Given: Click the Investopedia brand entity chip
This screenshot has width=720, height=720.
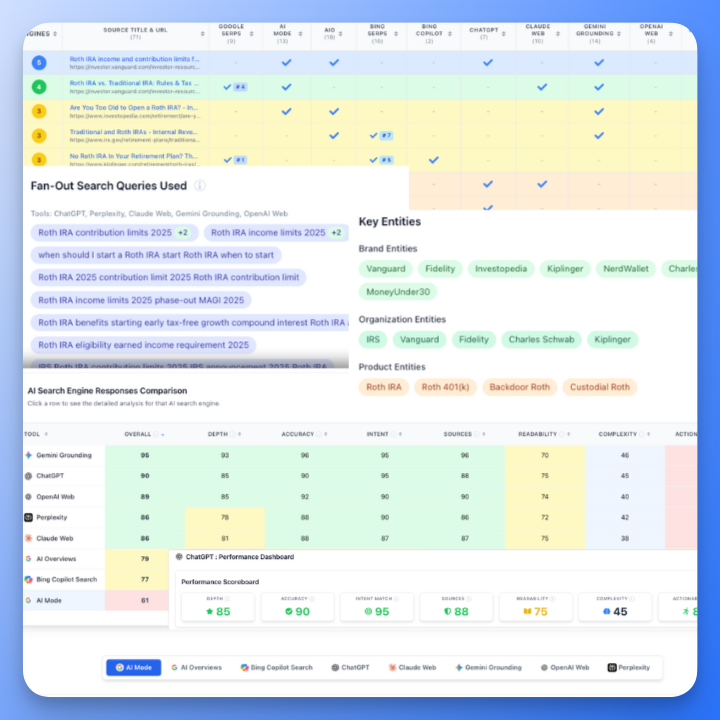Looking at the screenshot, I should click(501, 269).
